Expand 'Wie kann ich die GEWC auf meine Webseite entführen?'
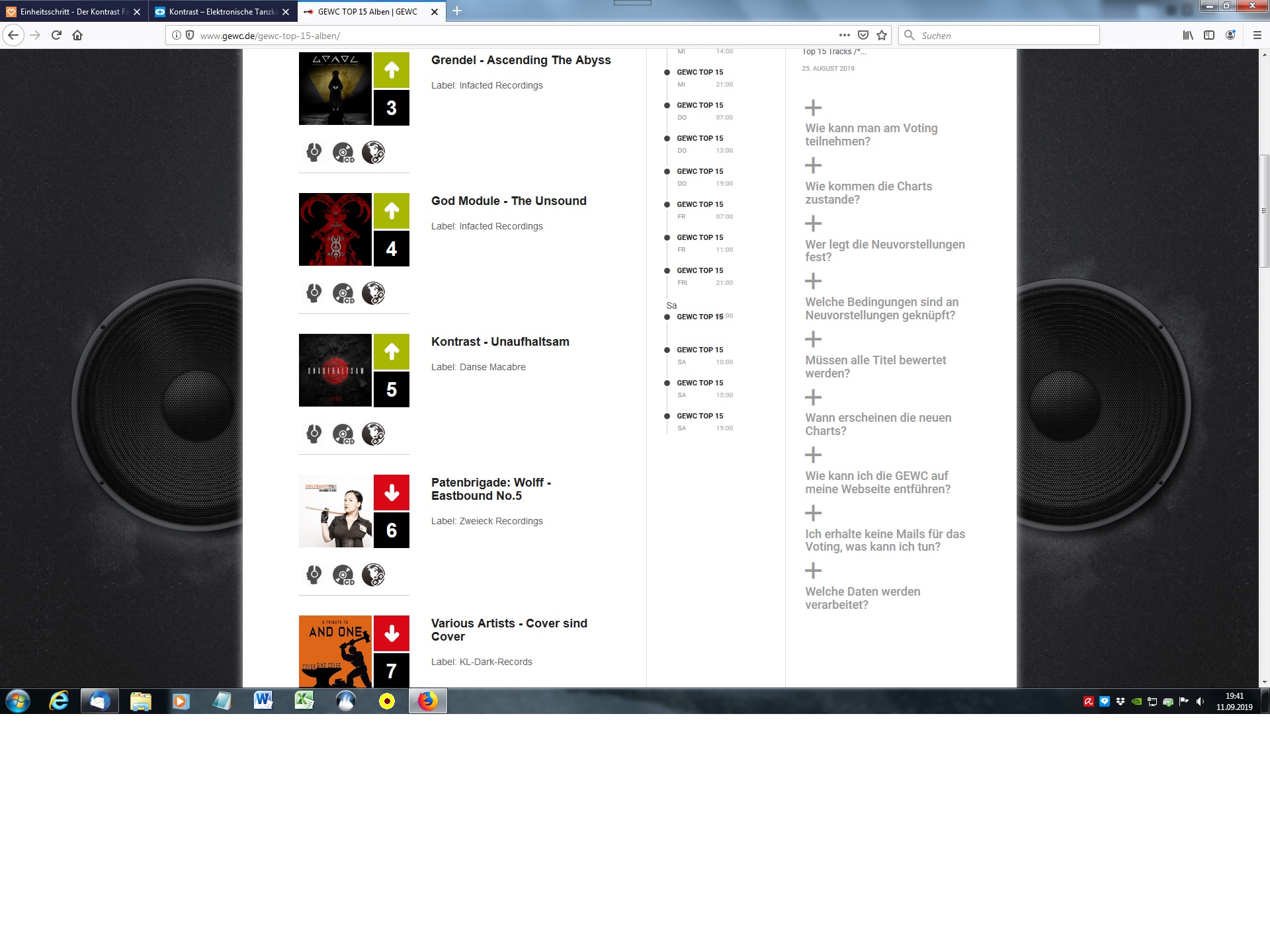This screenshot has height=952, width=1270. pos(813,455)
